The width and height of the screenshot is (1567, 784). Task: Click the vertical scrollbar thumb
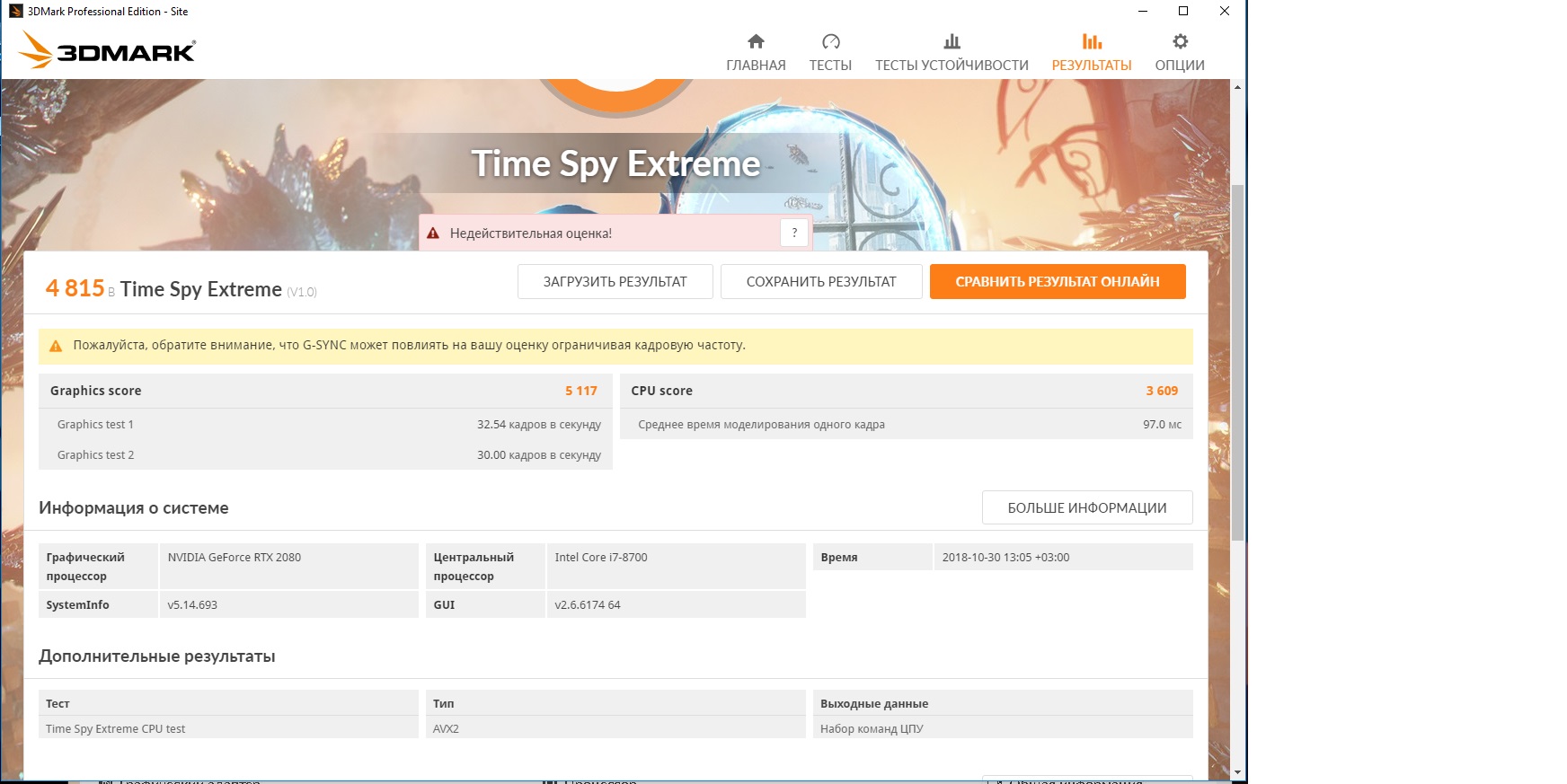[1237, 362]
